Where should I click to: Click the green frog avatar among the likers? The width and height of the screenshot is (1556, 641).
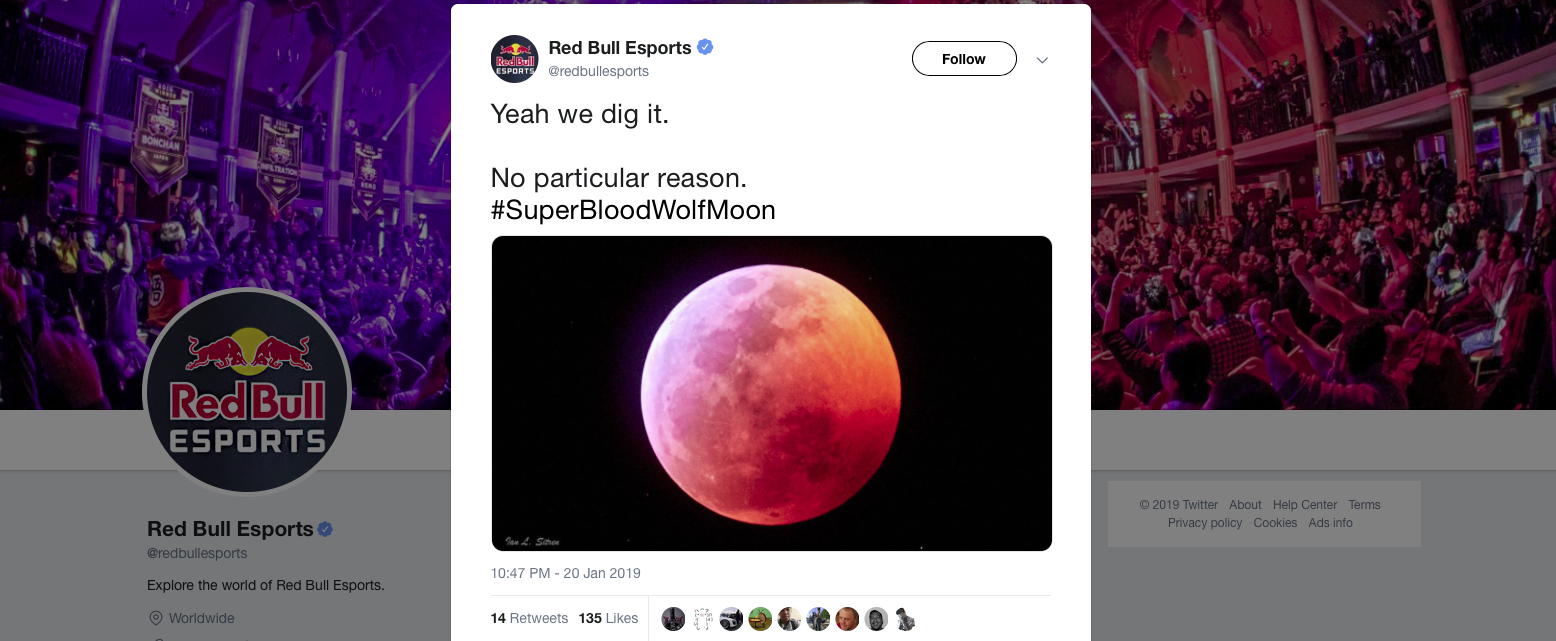coord(760,619)
